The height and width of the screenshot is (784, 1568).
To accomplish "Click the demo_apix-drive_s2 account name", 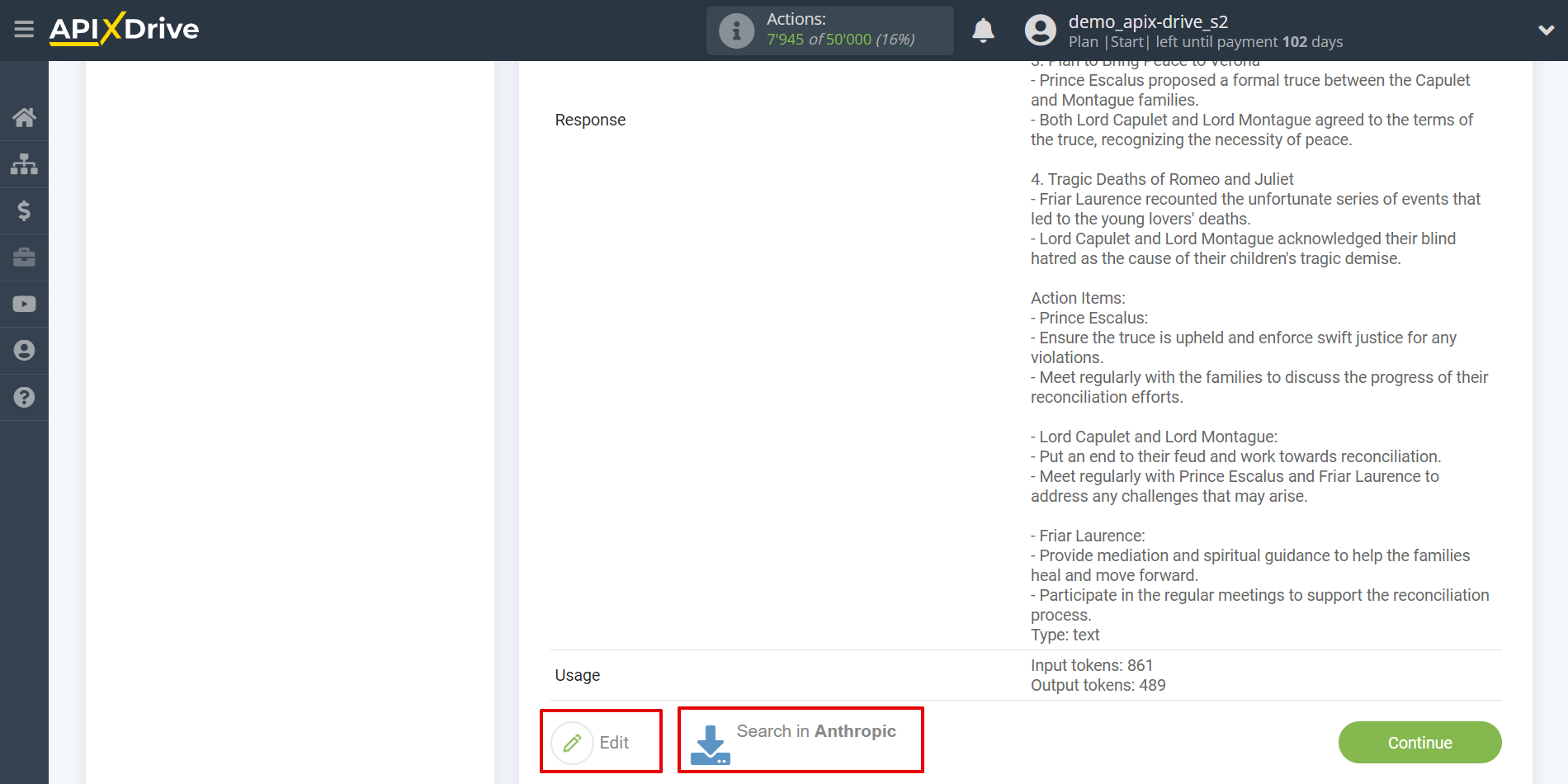I will click(1148, 21).
